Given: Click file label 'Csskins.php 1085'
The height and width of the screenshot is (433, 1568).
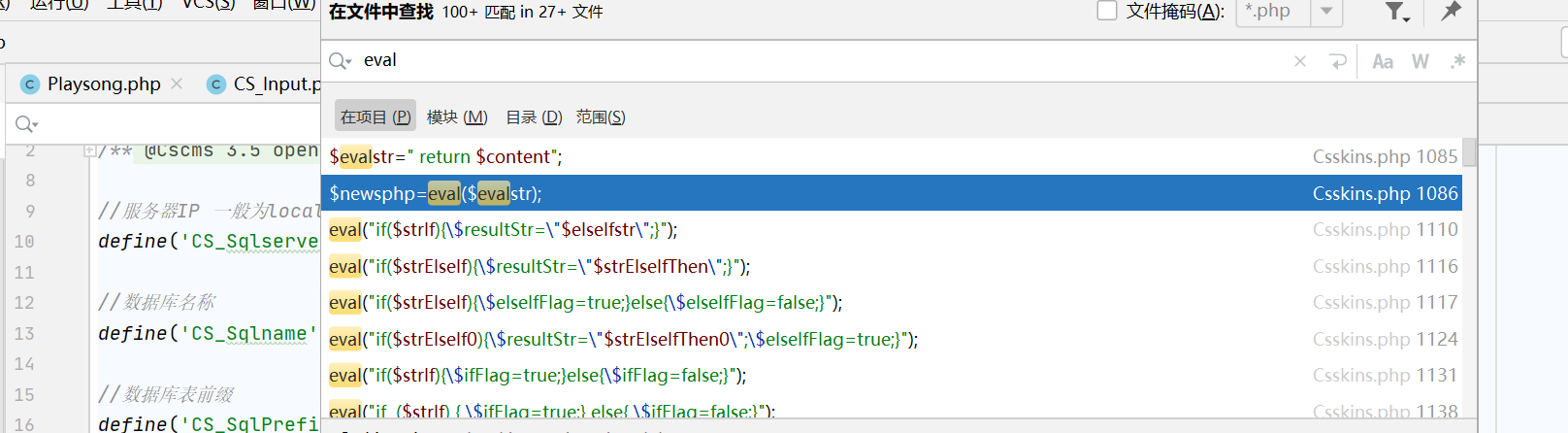Looking at the screenshot, I should pos(1385,156).
